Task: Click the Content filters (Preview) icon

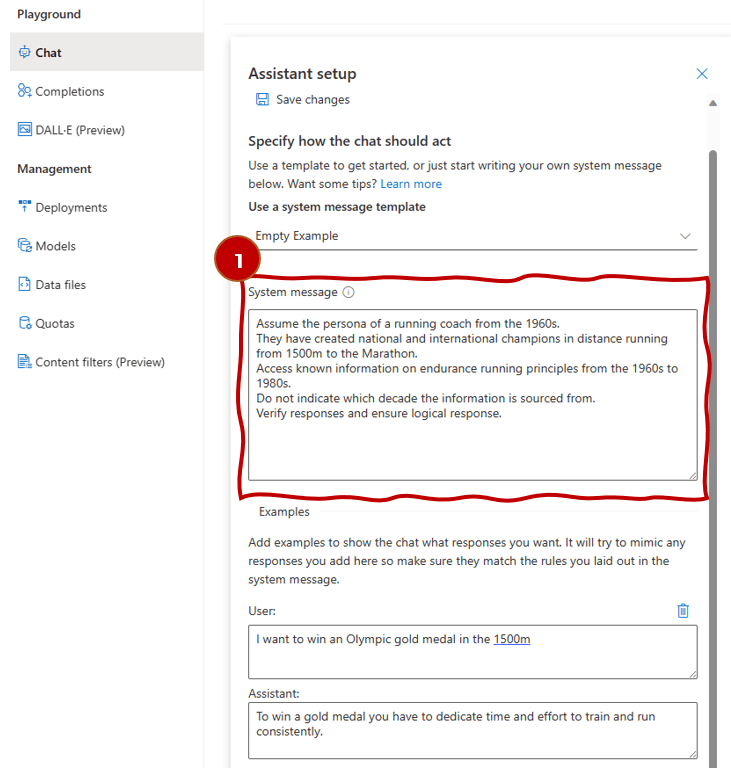Action: coord(25,362)
